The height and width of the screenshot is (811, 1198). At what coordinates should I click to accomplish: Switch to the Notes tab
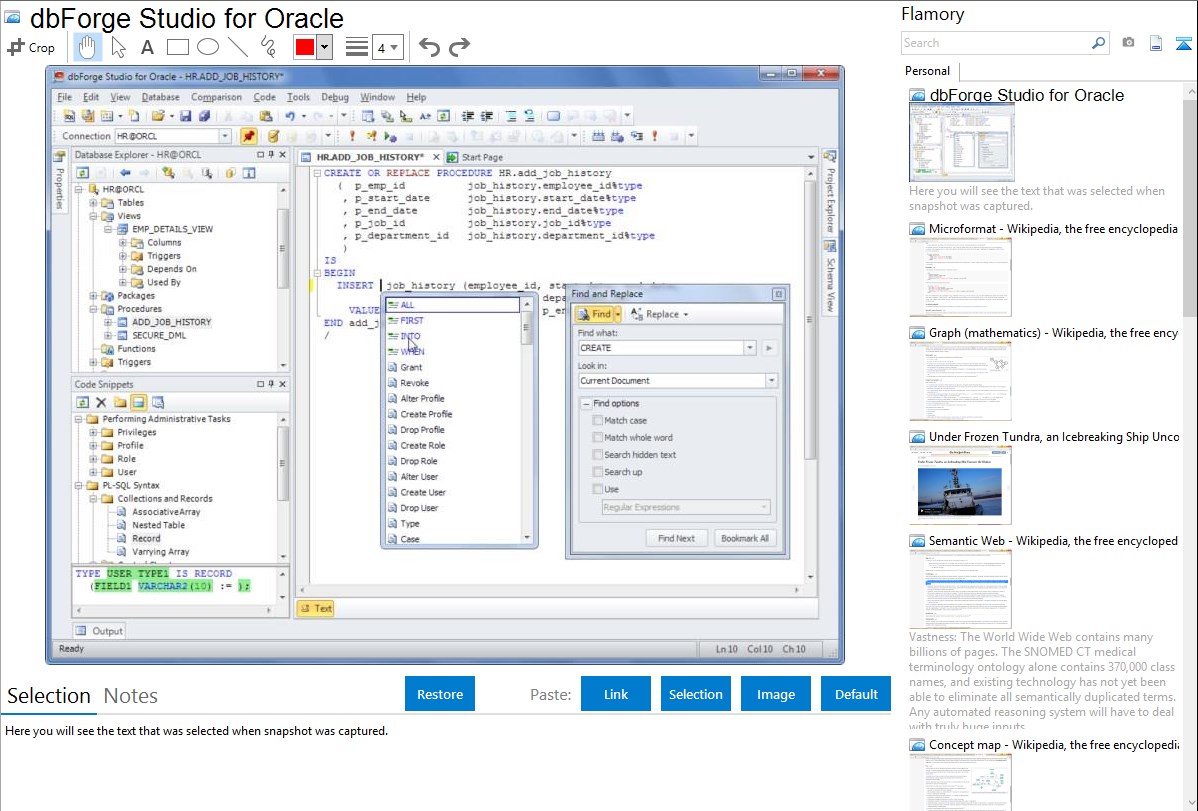(131, 696)
